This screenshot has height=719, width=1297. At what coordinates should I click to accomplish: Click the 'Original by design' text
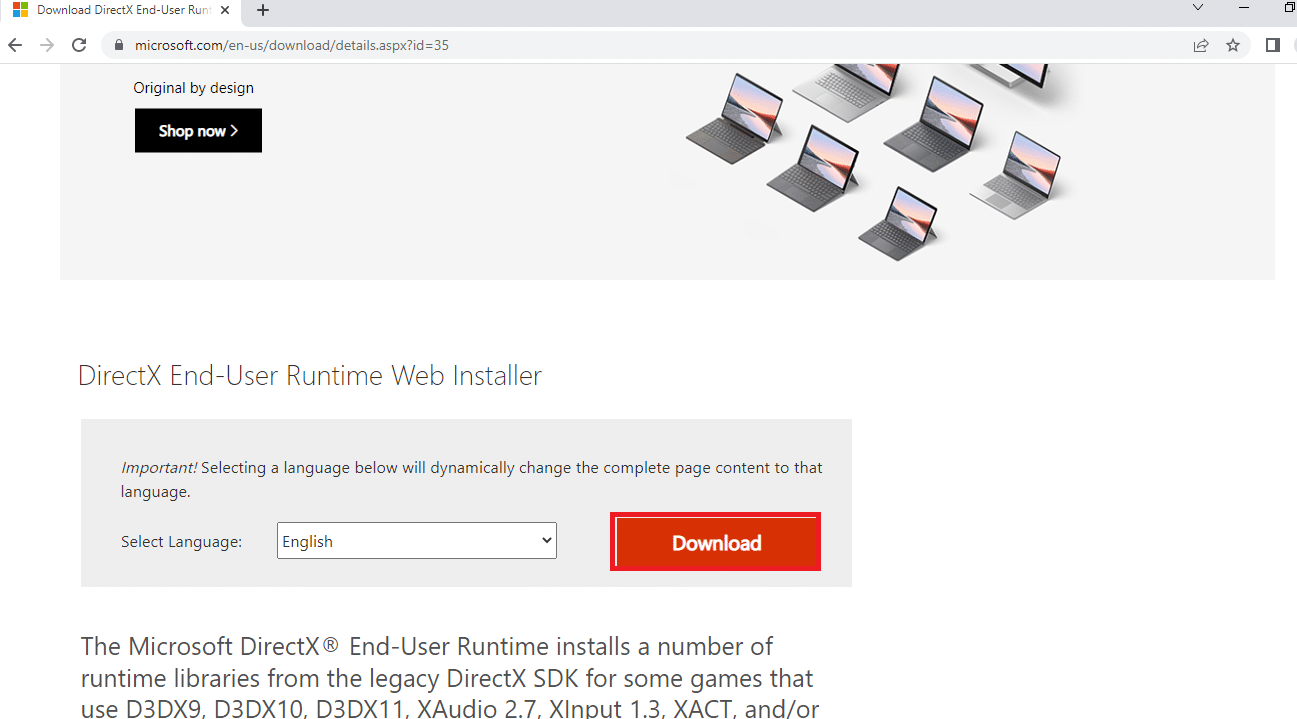click(x=193, y=88)
